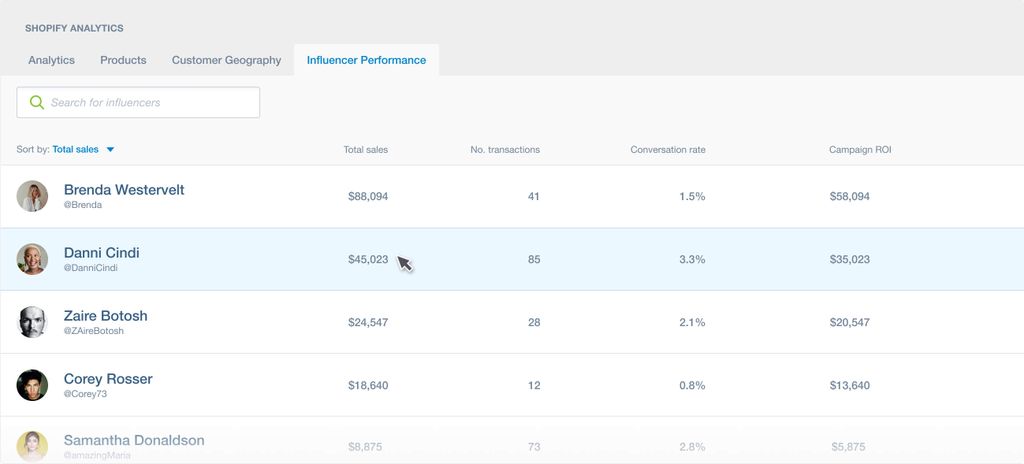This screenshot has height=464, width=1024.
Task: Click Brenda Westervelt's profile avatar
Action: (32, 196)
